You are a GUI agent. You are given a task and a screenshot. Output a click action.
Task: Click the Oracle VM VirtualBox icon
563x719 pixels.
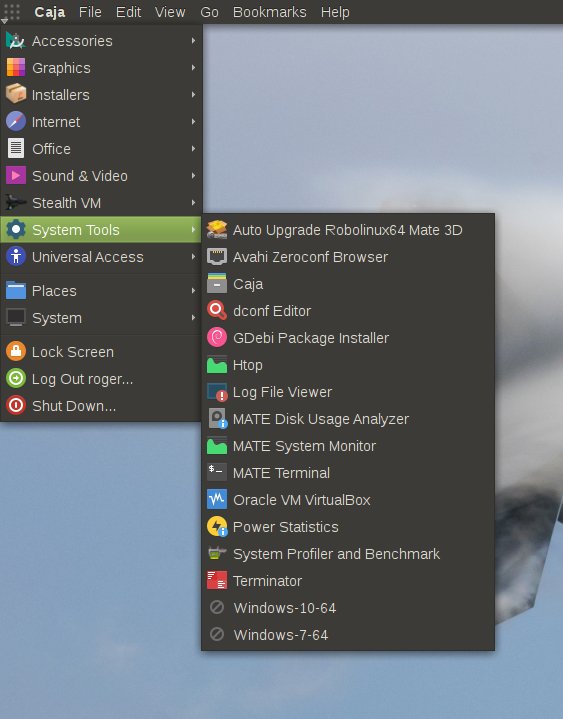click(217, 499)
